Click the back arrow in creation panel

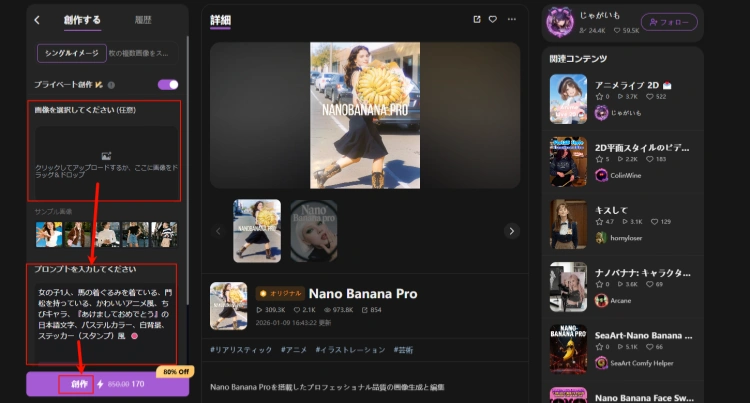coord(37,20)
